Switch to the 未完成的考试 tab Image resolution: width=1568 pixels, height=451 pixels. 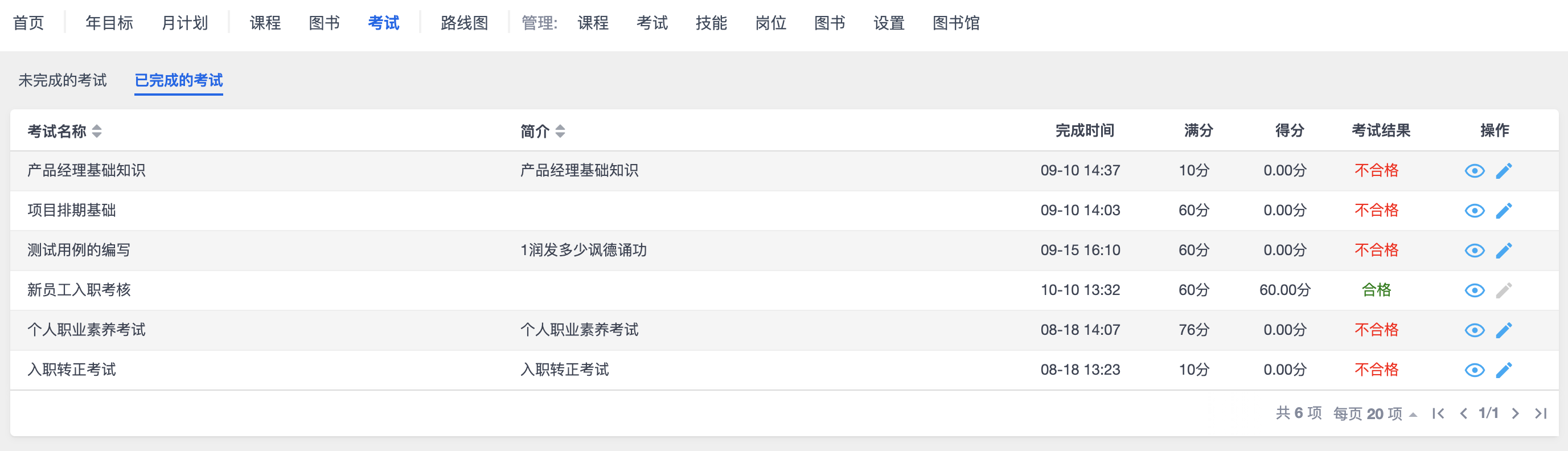tap(62, 80)
